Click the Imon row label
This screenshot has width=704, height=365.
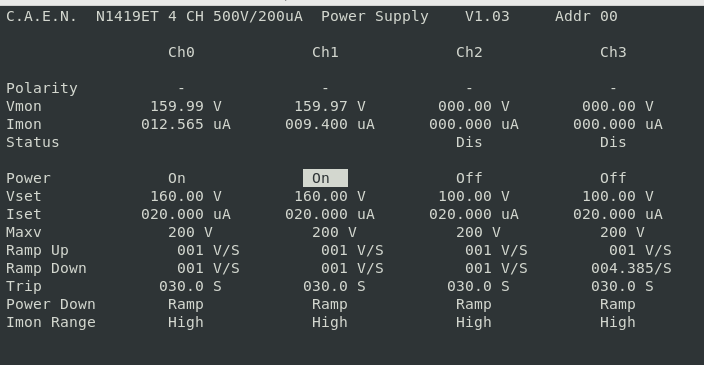coord(24,124)
